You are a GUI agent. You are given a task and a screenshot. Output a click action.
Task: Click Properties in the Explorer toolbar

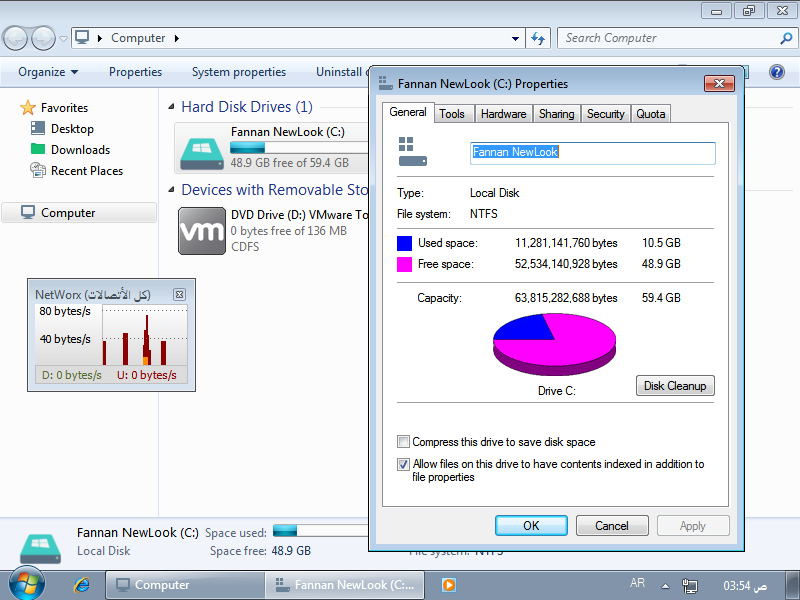tap(135, 72)
